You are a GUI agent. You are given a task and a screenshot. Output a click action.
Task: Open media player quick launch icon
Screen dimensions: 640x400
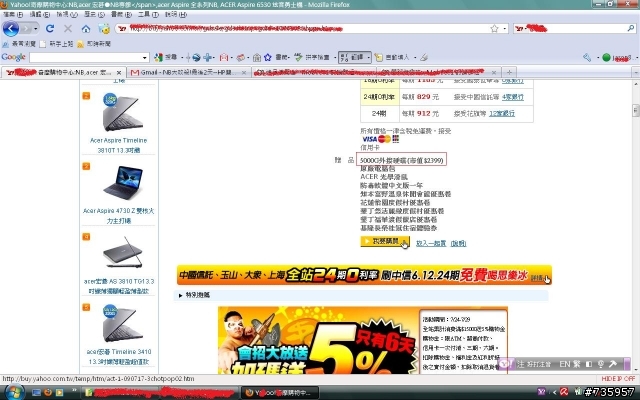tap(60, 393)
